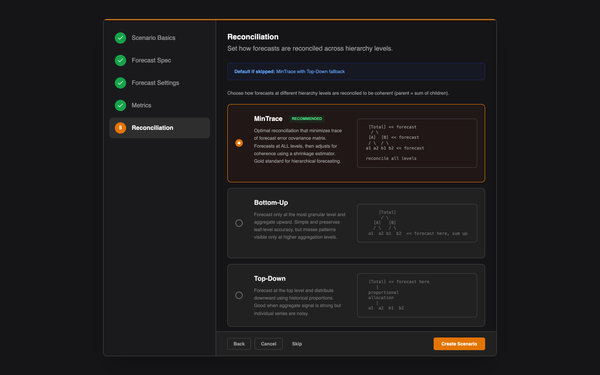The height and width of the screenshot is (375, 600).
Task: Click the MinTrace option title
Action: [268, 119]
